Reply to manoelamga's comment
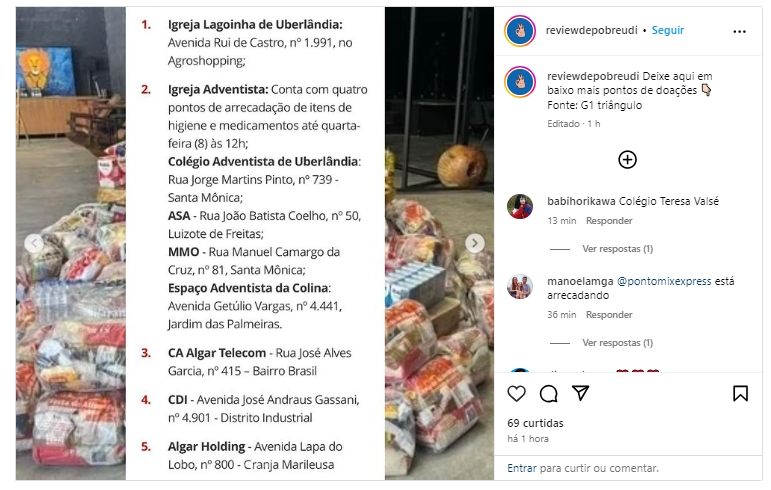Image resolution: width=771 pixels, height=490 pixels. point(609,315)
